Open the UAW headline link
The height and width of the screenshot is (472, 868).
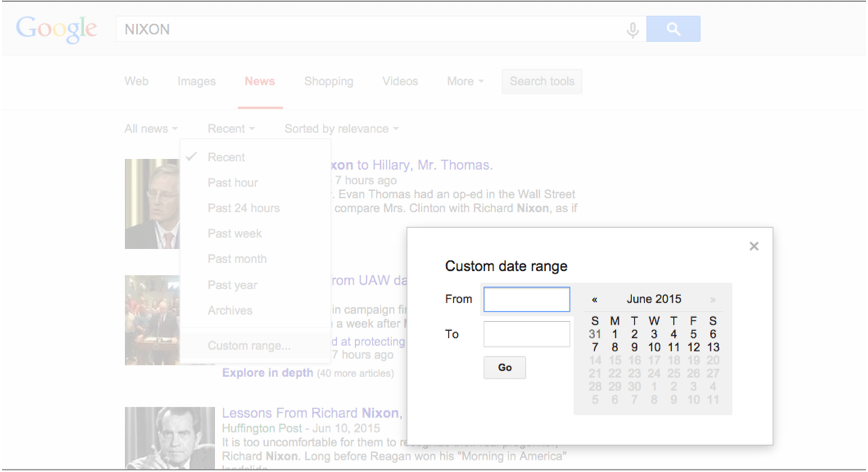pos(369,281)
